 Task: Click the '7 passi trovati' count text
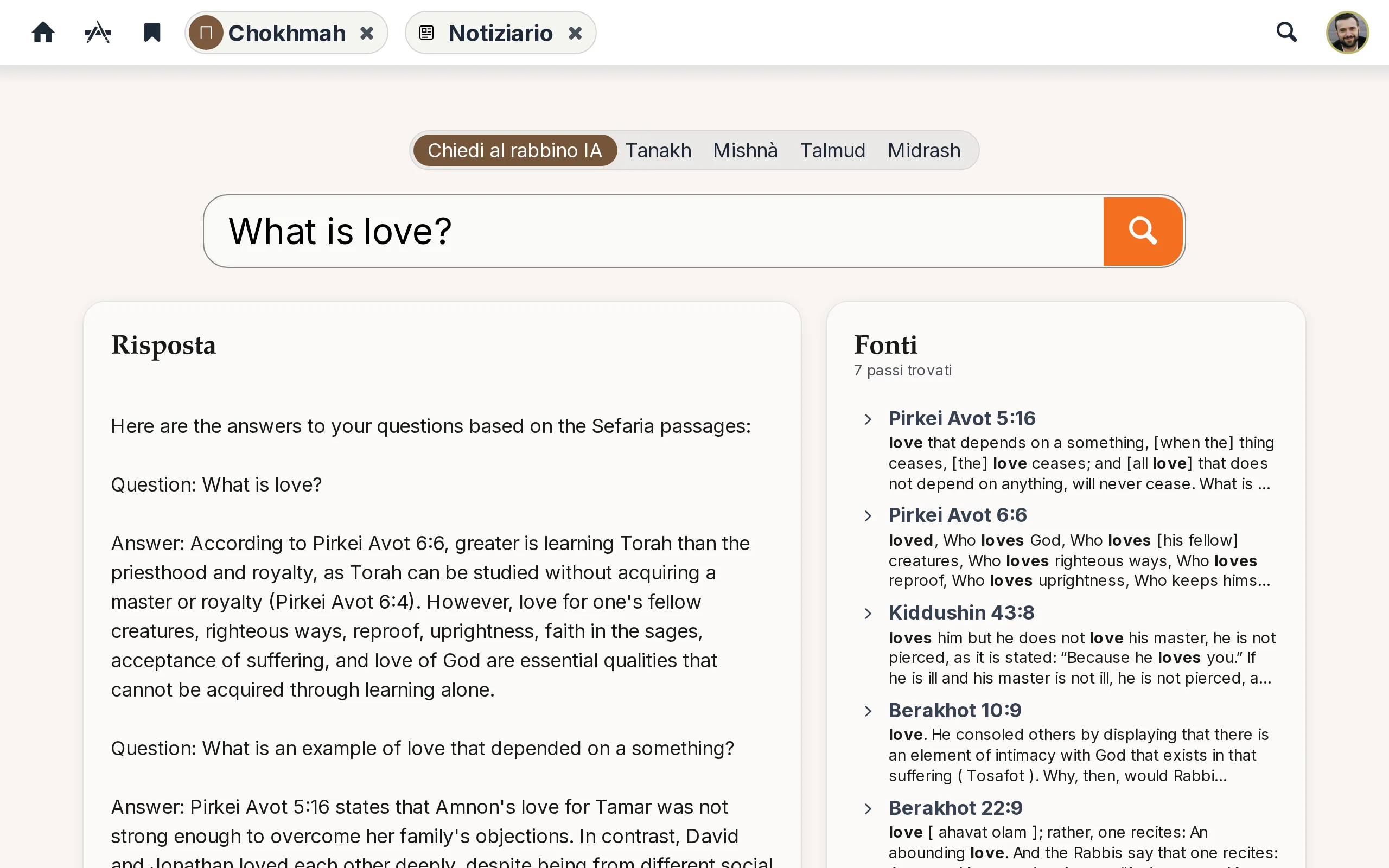903,371
